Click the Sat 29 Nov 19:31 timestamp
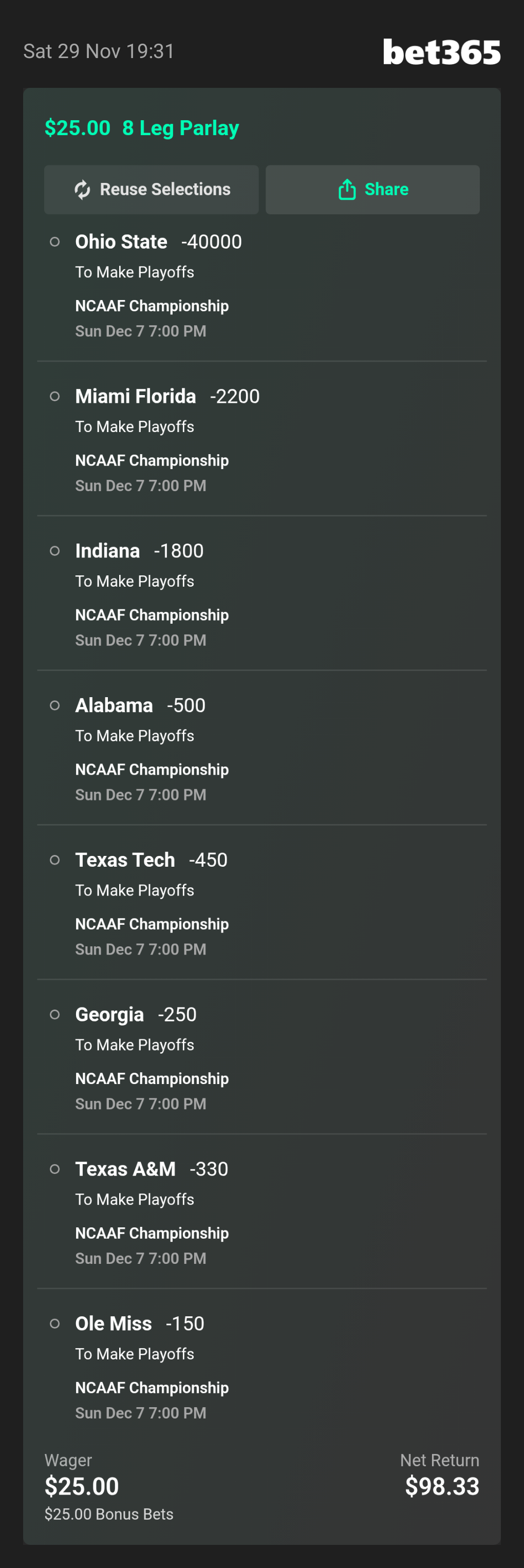 click(99, 52)
